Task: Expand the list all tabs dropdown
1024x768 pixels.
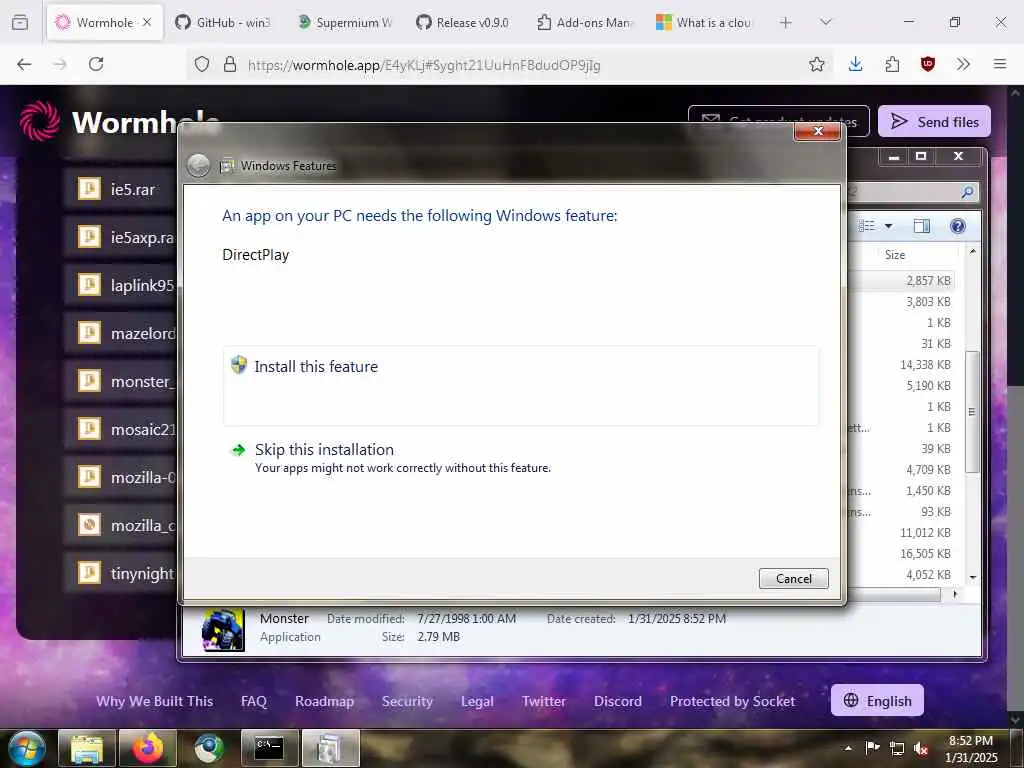Action: pyautogui.click(x=825, y=23)
